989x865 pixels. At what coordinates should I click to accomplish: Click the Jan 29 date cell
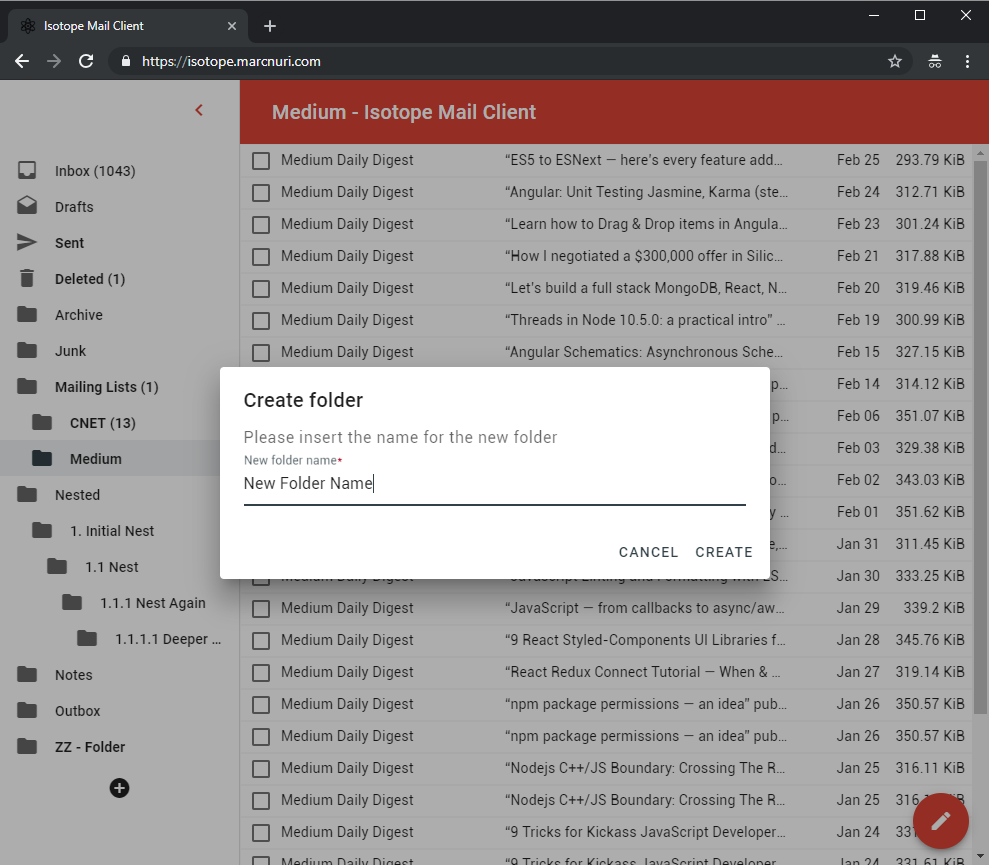click(858, 608)
